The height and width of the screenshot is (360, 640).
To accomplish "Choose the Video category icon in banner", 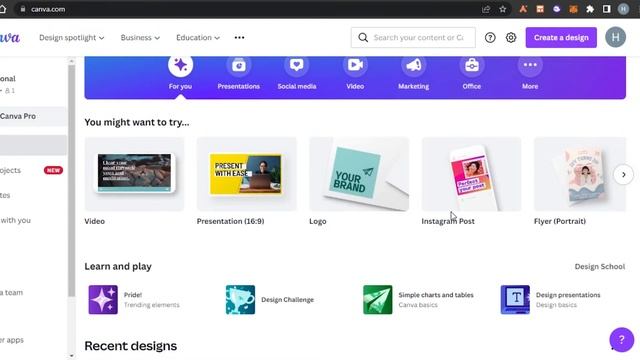I will (355, 65).
